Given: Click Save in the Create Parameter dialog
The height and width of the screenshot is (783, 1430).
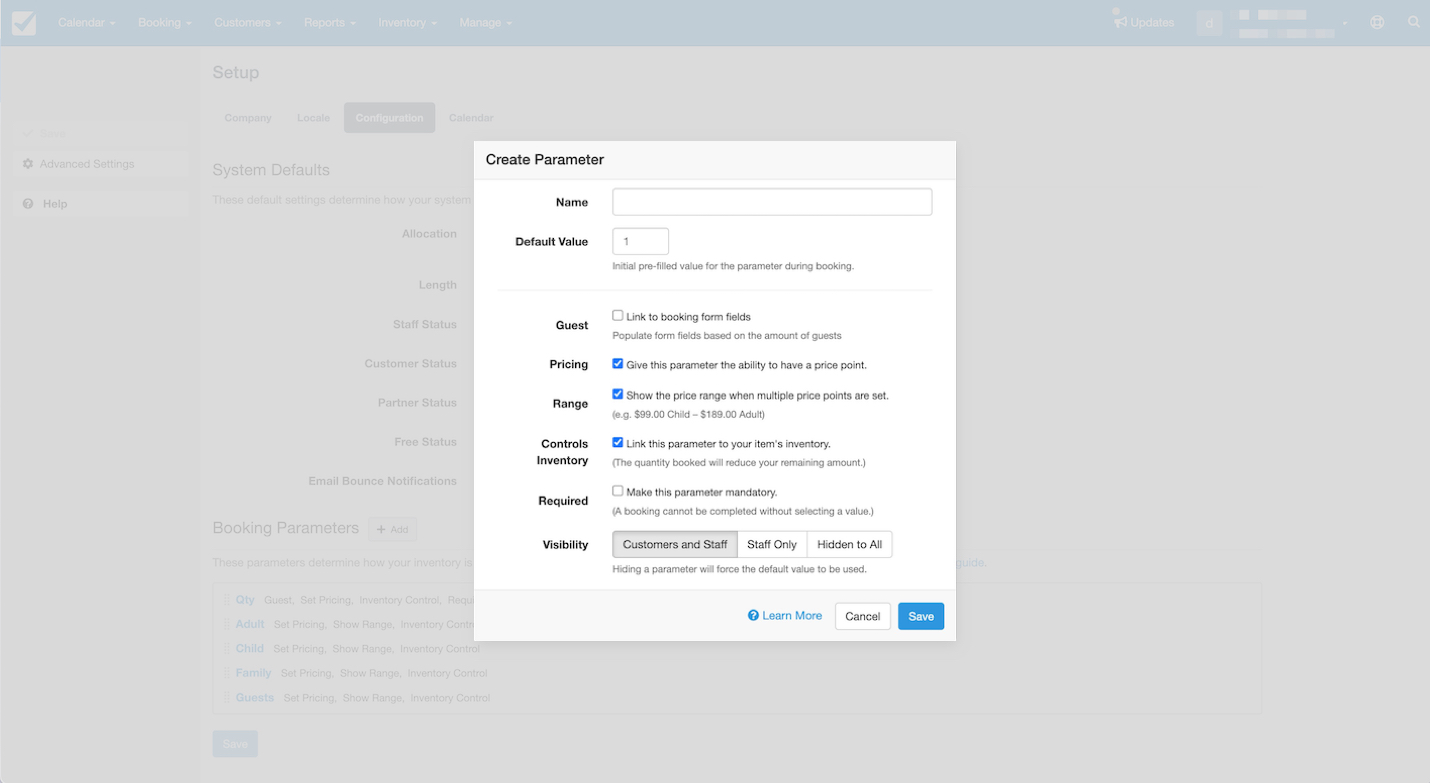Looking at the screenshot, I should pos(921,616).
